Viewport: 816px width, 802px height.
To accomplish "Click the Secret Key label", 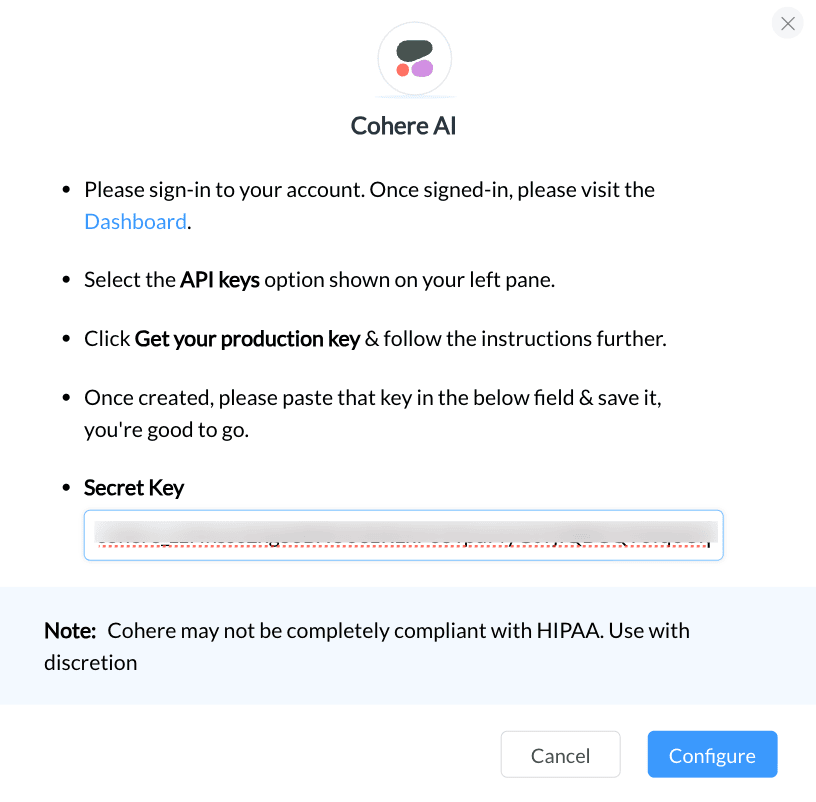I will [x=134, y=488].
